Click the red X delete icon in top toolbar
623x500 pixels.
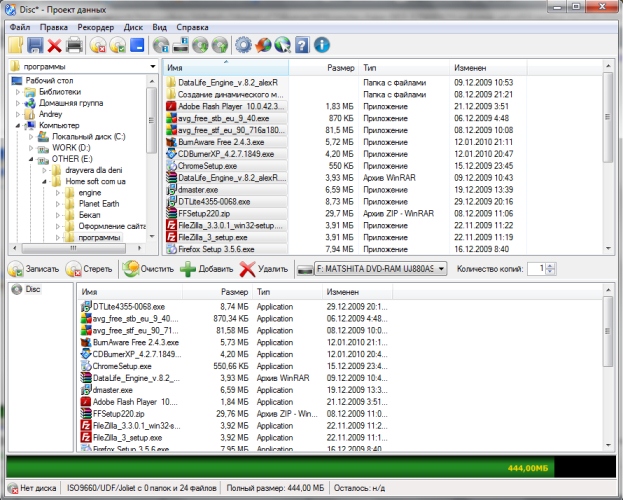point(54,45)
